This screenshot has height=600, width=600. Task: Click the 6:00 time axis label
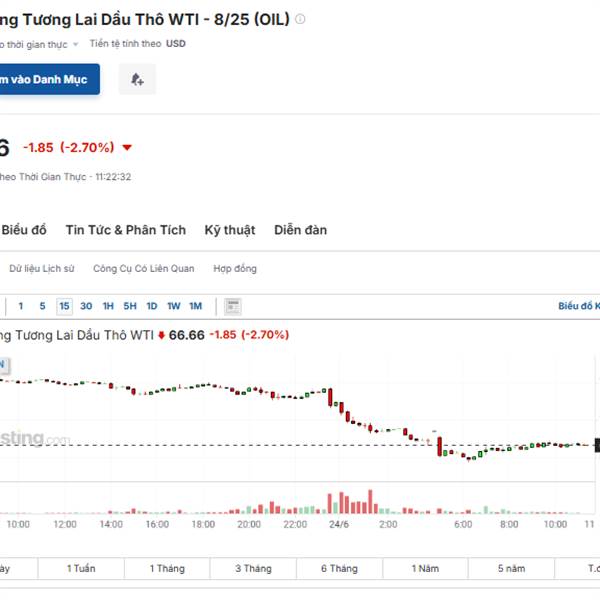[x=463, y=524]
